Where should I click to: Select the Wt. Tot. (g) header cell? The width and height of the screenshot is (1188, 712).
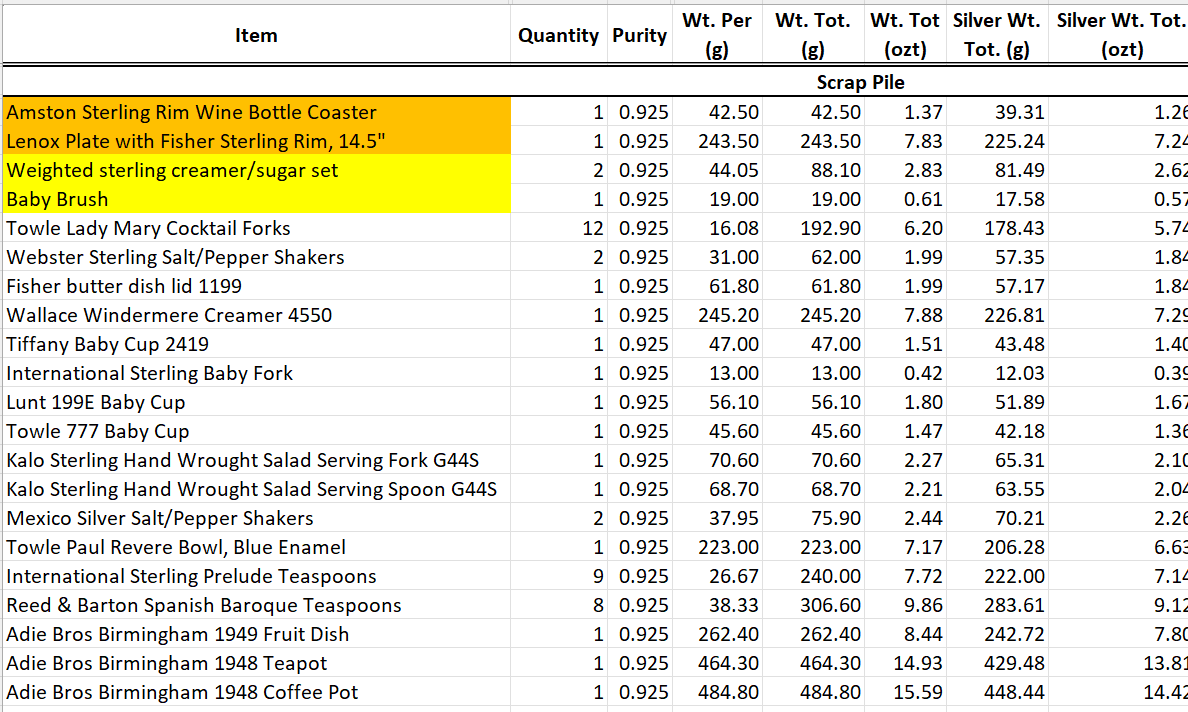click(812, 35)
